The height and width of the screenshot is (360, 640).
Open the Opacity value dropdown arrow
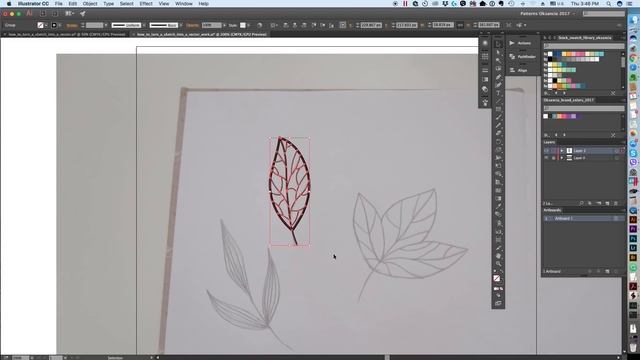[224, 25]
